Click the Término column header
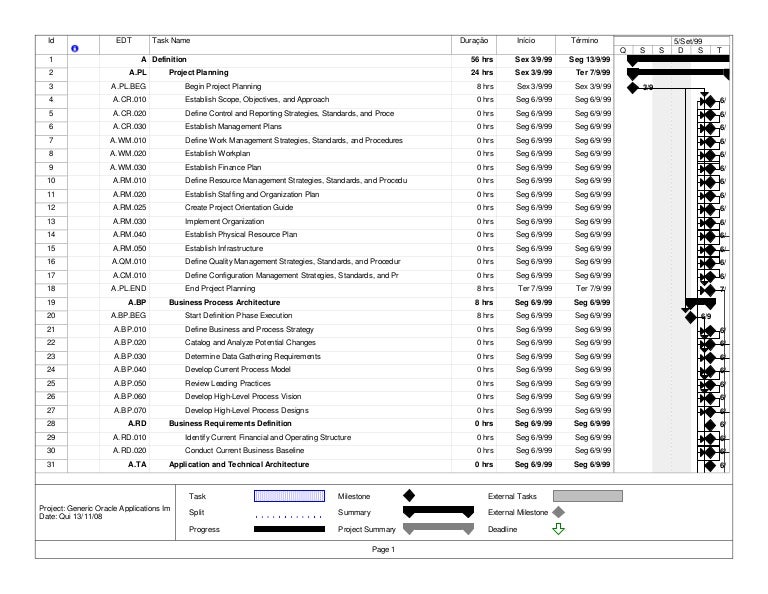The height and width of the screenshot is (594, 768). [x=585, y=40]
